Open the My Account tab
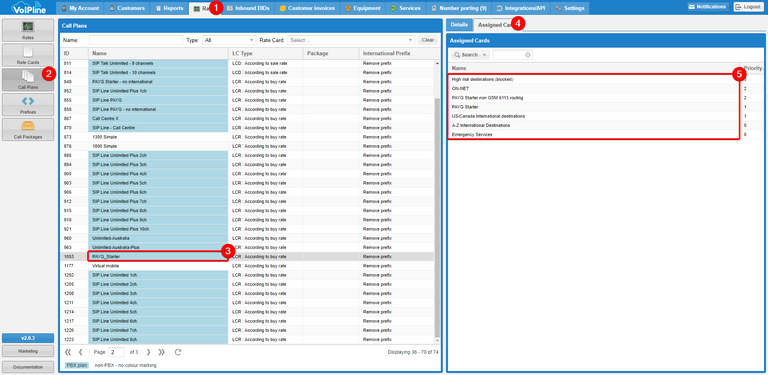768x375 pixels. [81, 8]
